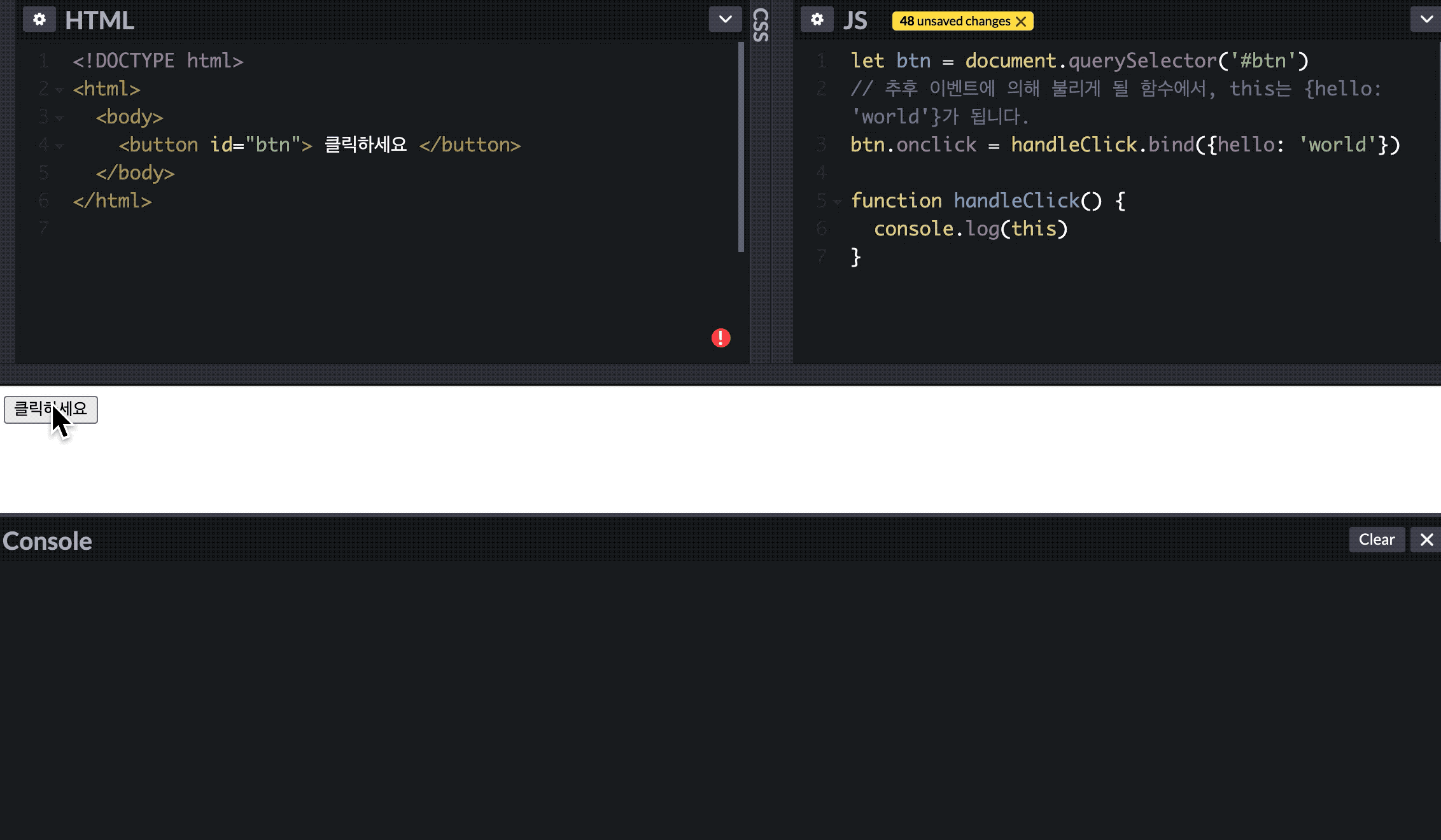Switch to the collapsed CSS panel

(x=761, y=25)
